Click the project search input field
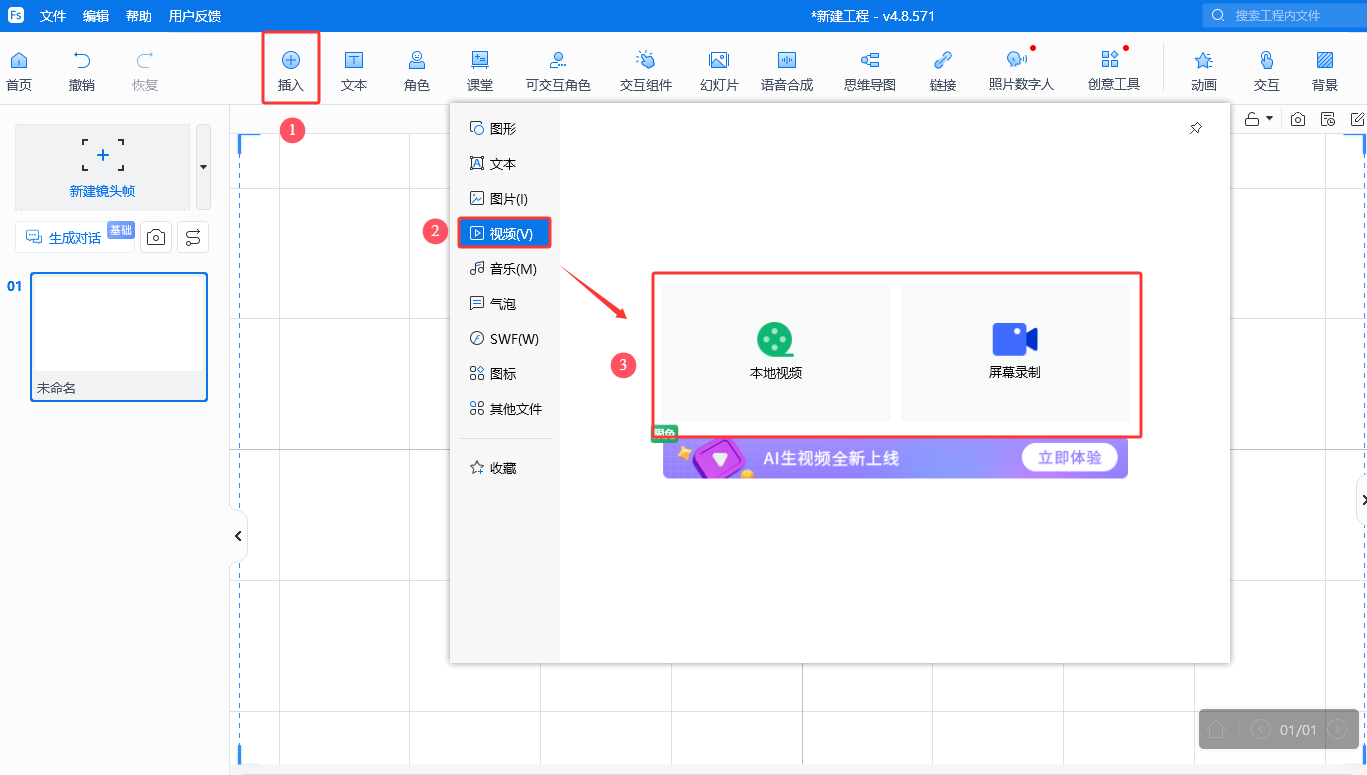 point(1285,15)
